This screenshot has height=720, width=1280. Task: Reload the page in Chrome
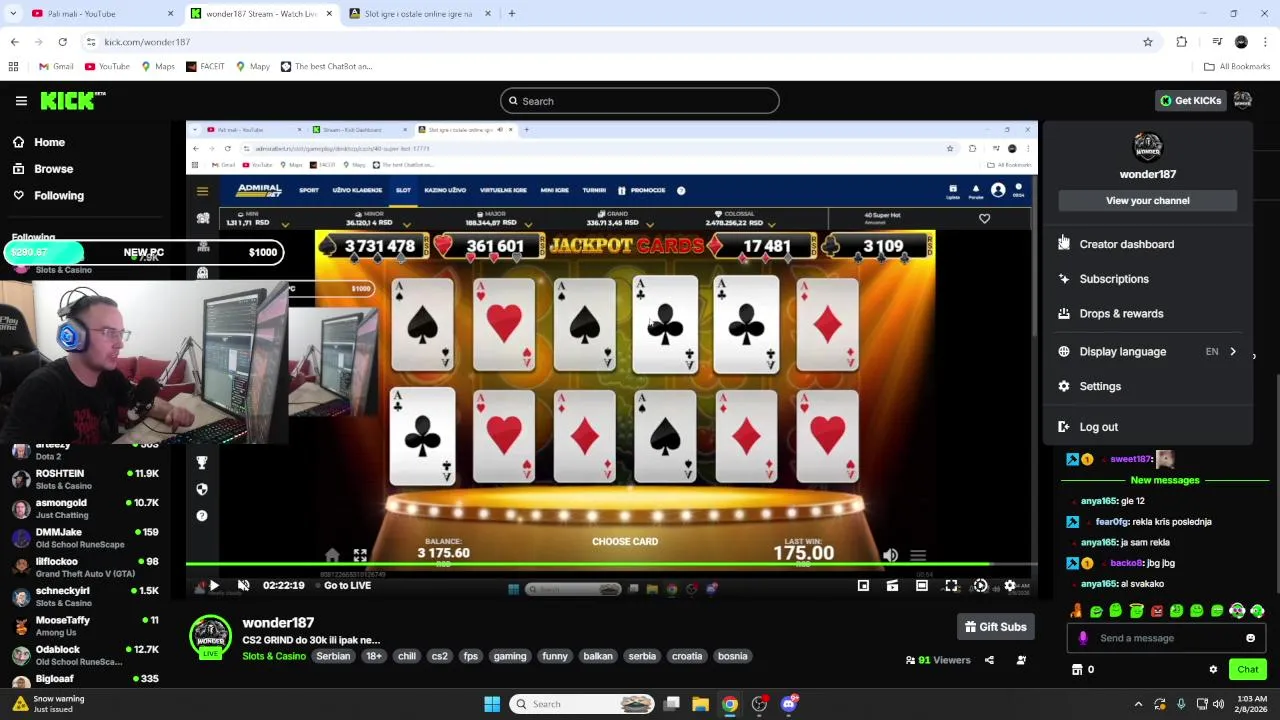[x=62, y=42]
